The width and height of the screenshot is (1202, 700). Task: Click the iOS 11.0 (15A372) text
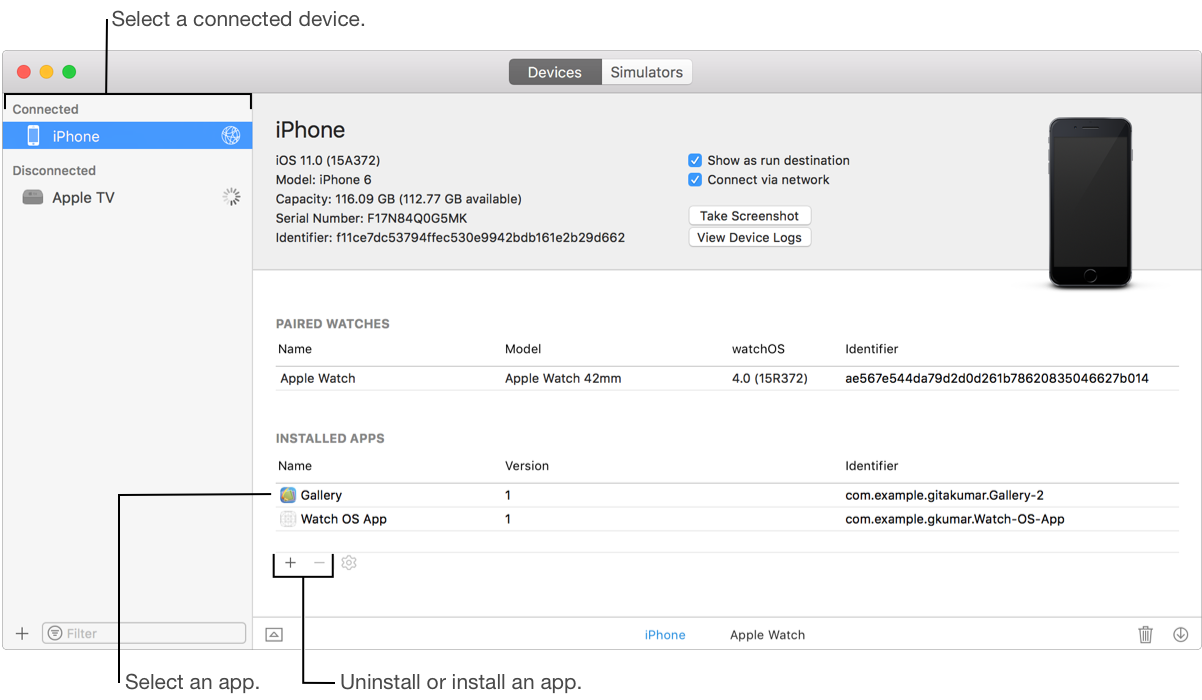click(328, 160)
